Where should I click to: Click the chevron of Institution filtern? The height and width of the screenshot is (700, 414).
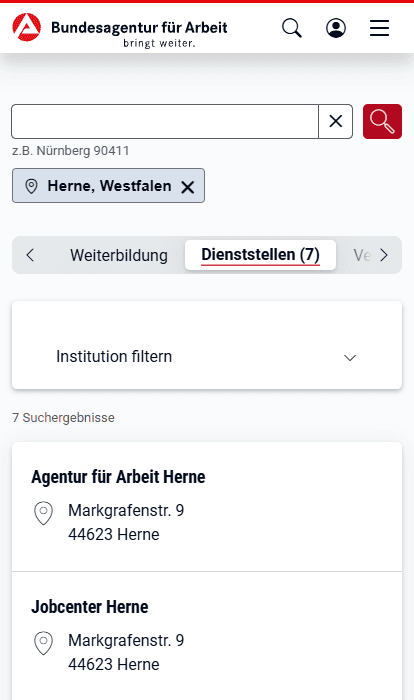[x=350, y=358]
